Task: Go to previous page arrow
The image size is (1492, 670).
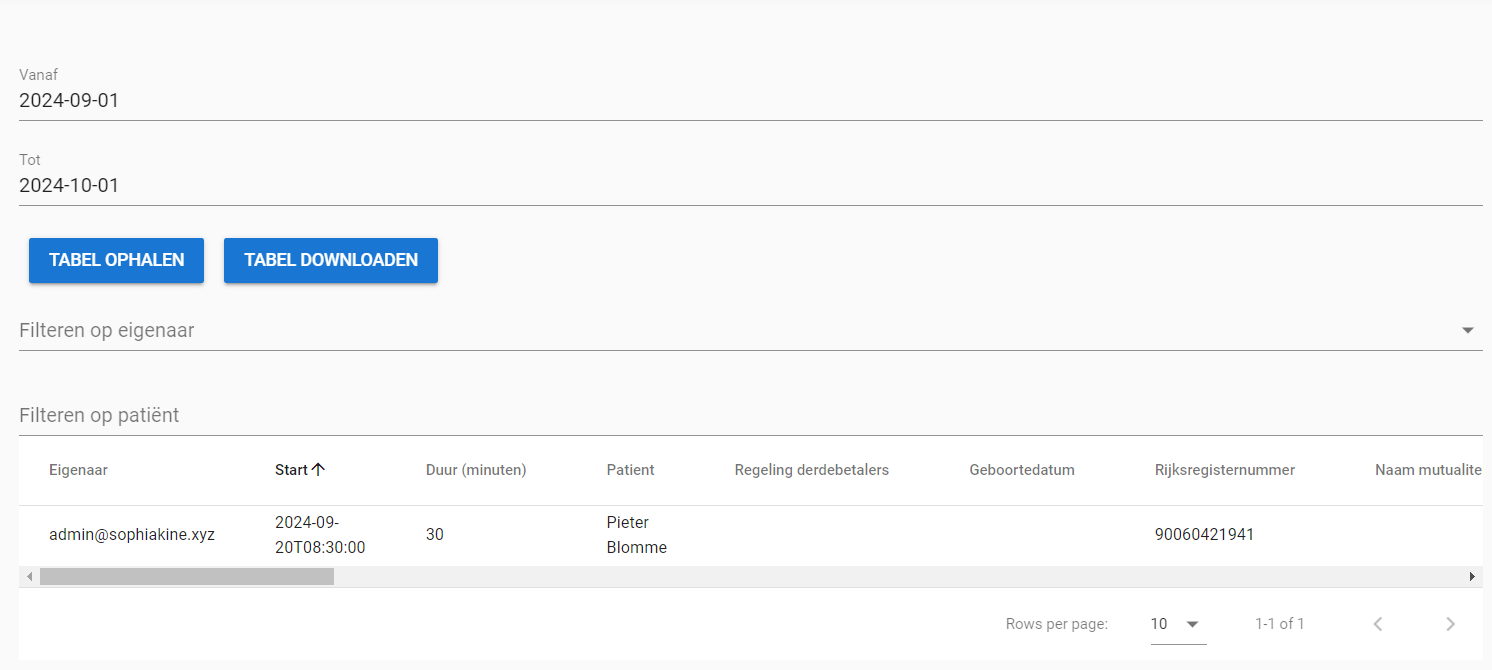Action: [1378, 624]
